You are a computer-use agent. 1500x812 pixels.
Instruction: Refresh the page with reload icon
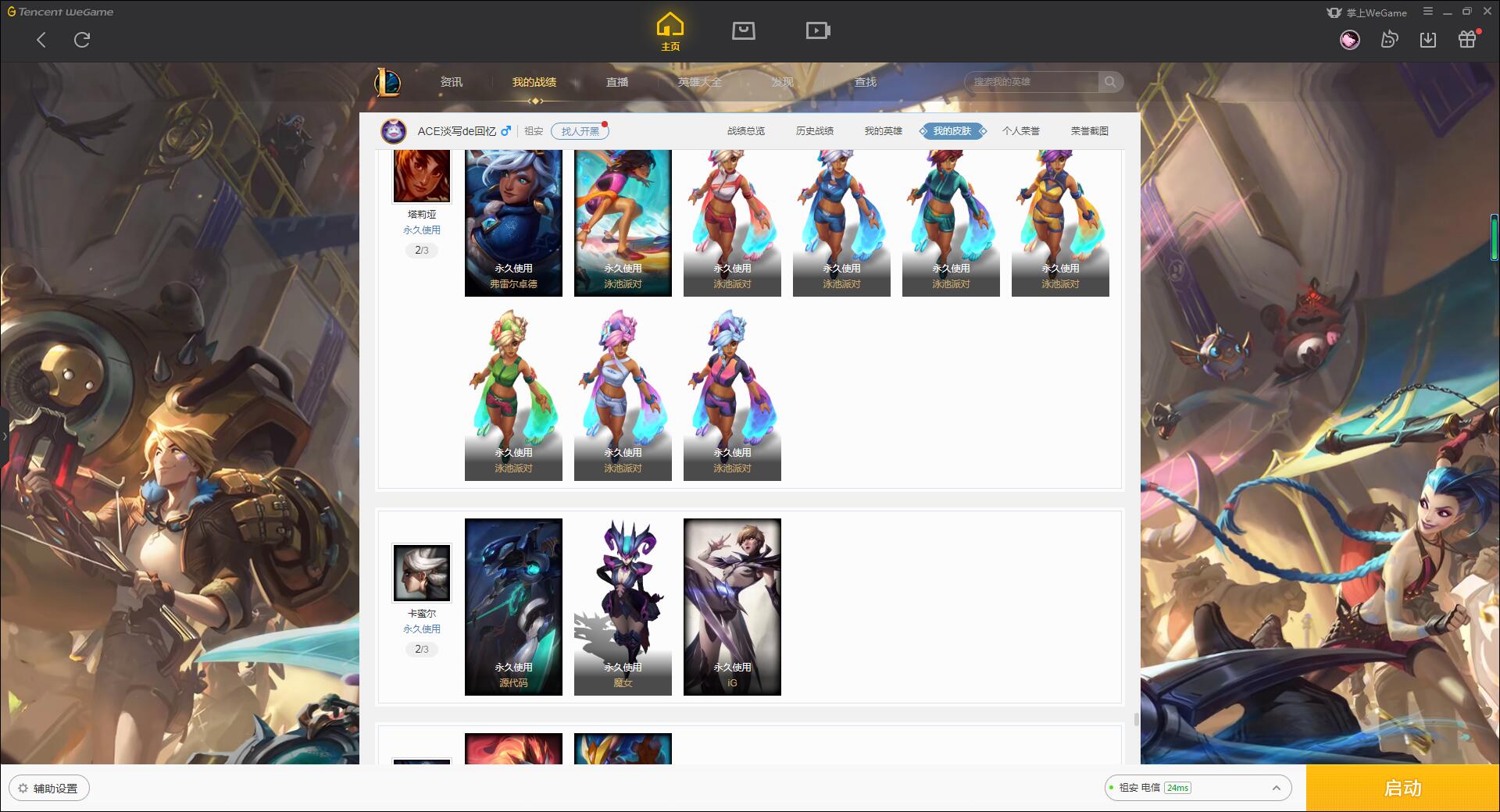[82, 40]
